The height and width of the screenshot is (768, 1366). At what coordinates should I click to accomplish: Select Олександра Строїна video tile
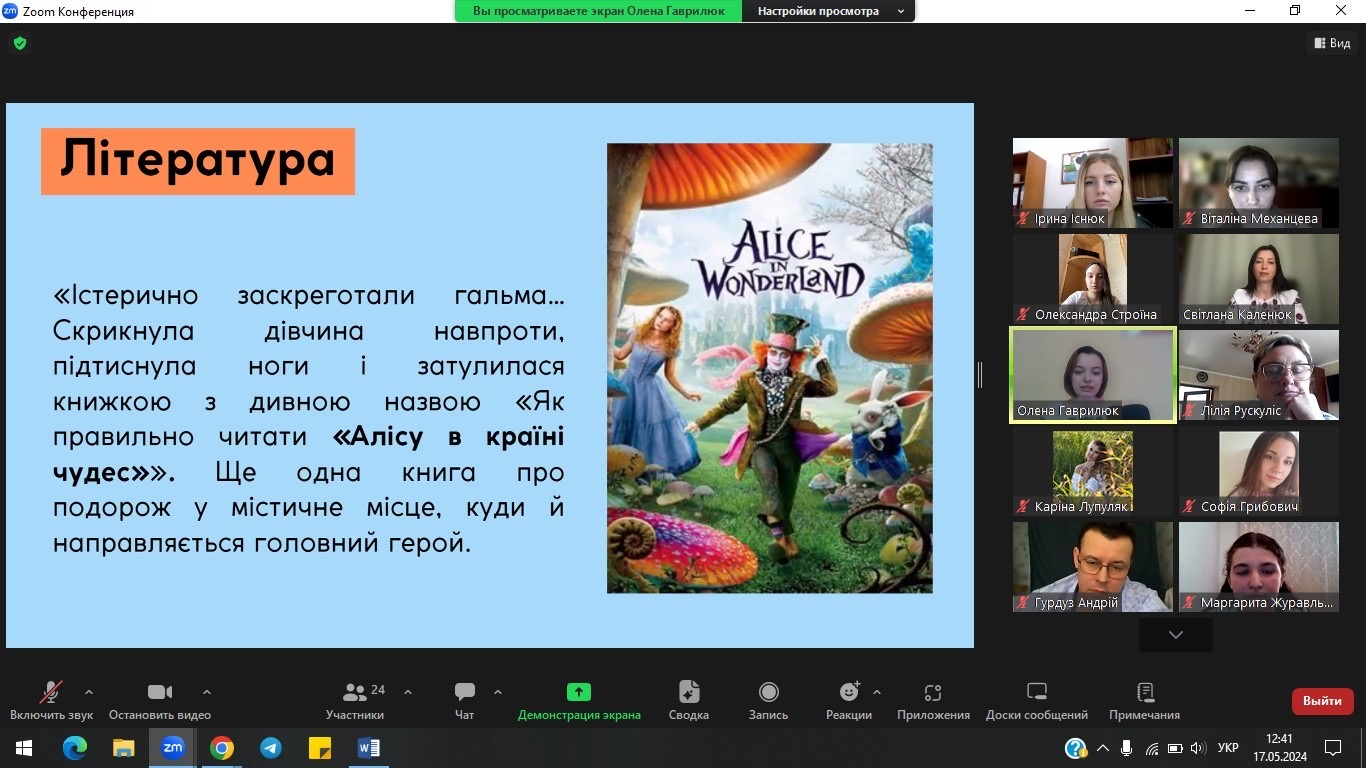1093,279
